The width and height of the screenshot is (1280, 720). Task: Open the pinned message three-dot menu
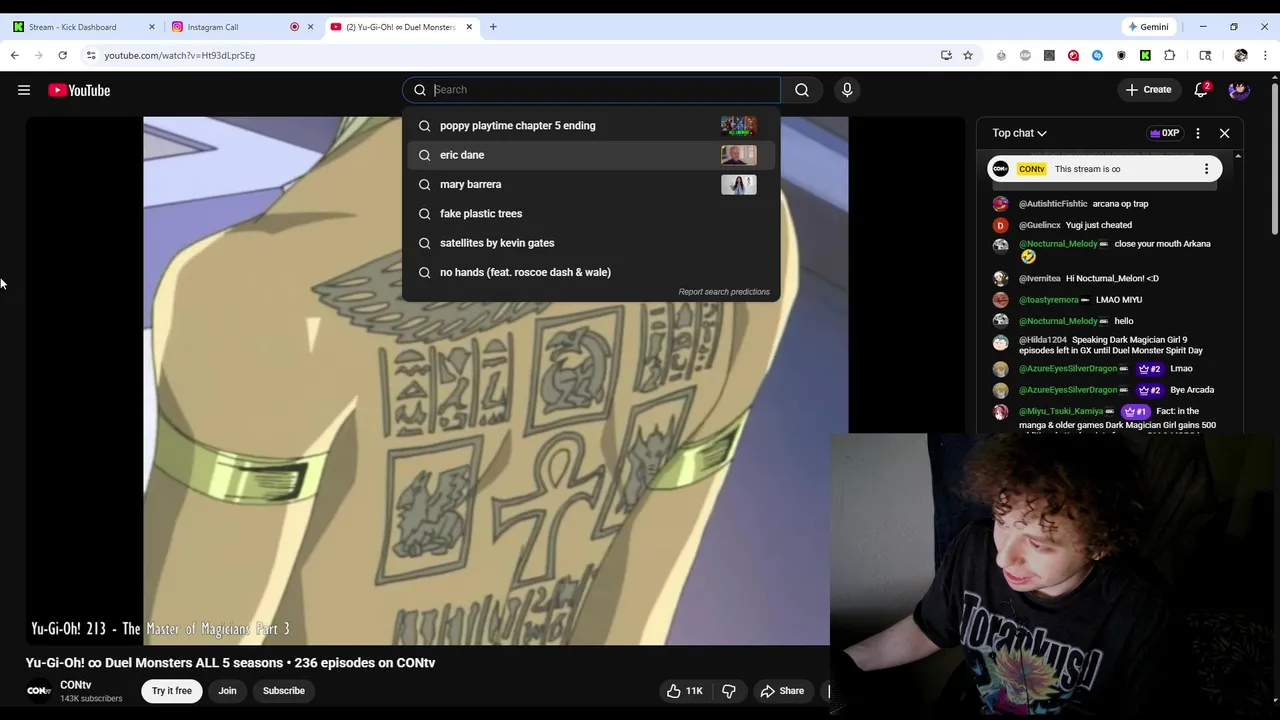pyautogui.click(x=1206, y=169)
